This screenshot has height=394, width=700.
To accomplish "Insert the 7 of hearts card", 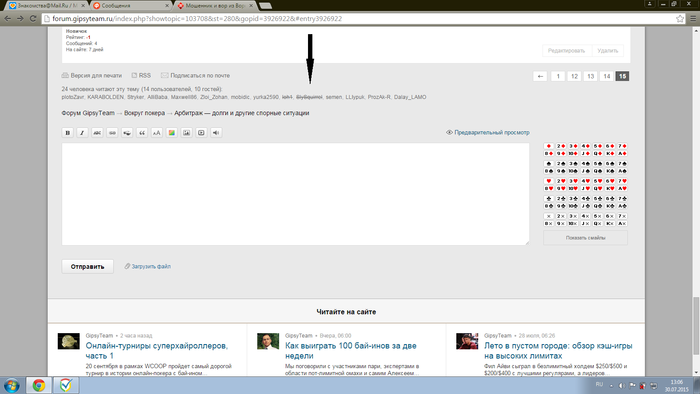I will pyautogui.click(x=622, y=181).
